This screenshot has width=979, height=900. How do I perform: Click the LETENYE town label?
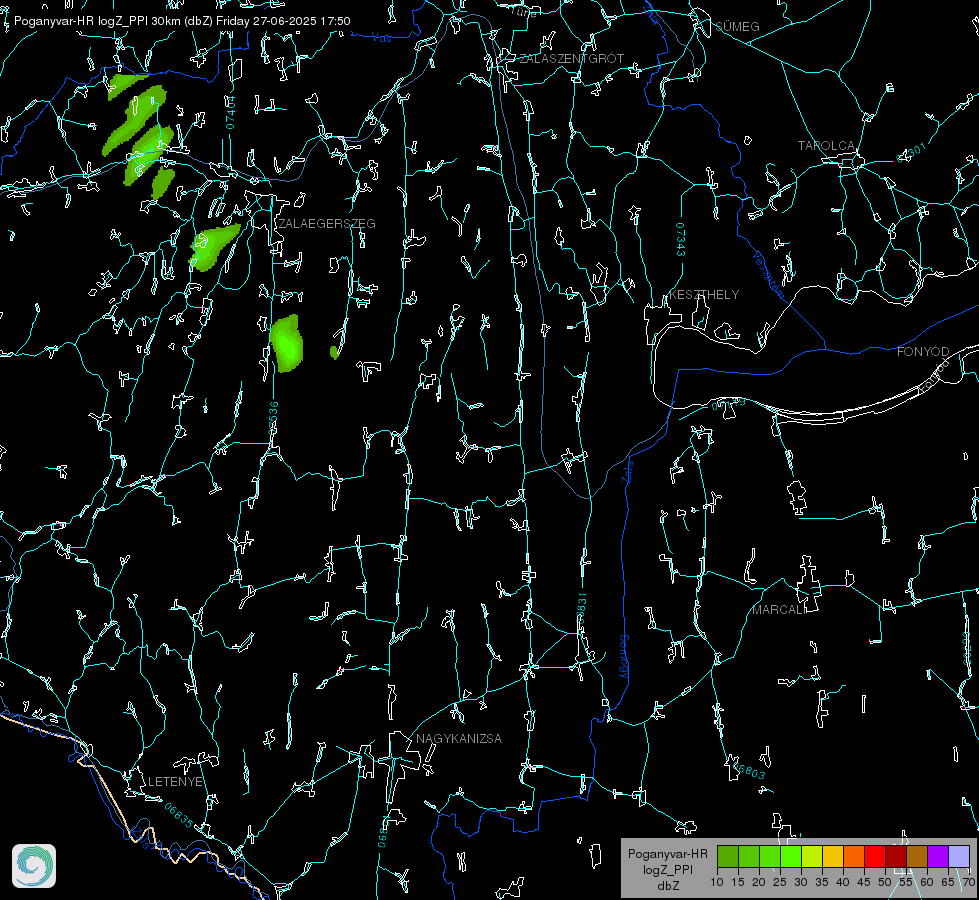pos(175,782)
